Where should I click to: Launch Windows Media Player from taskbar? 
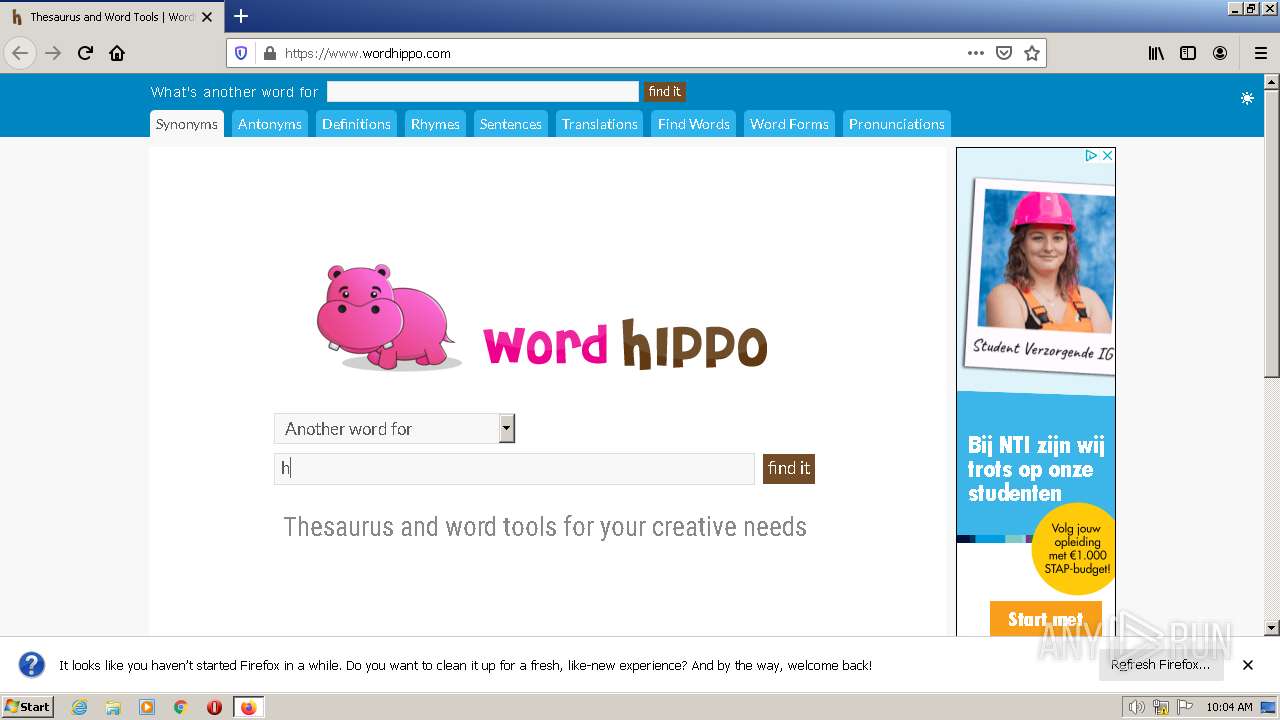[147, 707]
